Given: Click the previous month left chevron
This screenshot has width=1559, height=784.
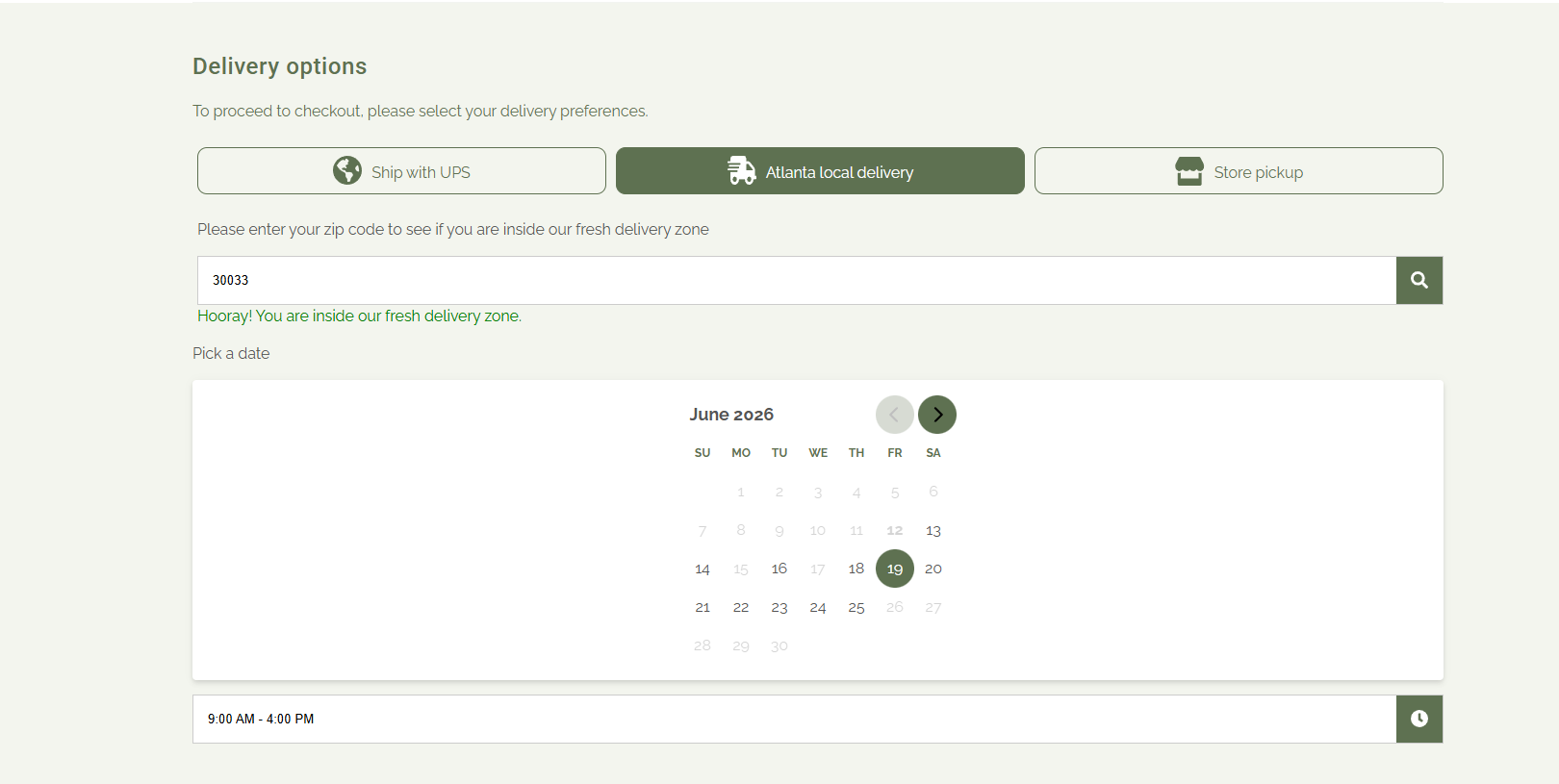Looking at the screenshot, I should [x=895, y=415].
